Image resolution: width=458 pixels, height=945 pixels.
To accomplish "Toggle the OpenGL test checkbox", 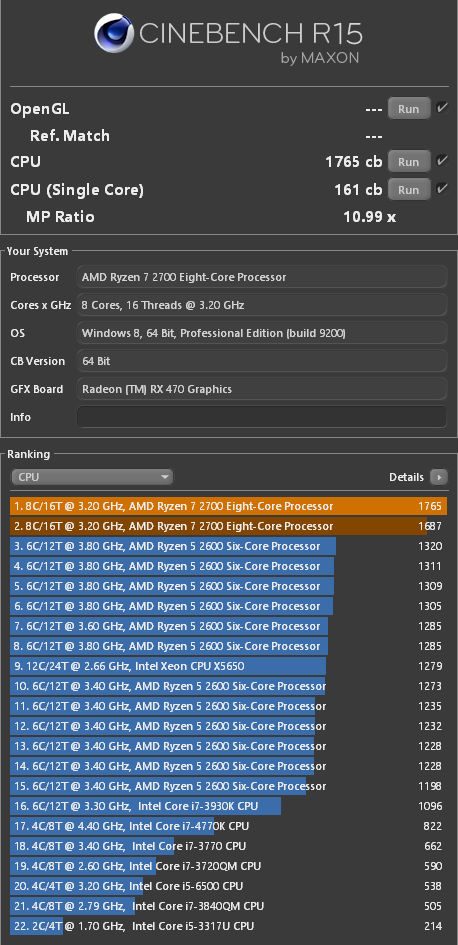I will click(442, 108).
